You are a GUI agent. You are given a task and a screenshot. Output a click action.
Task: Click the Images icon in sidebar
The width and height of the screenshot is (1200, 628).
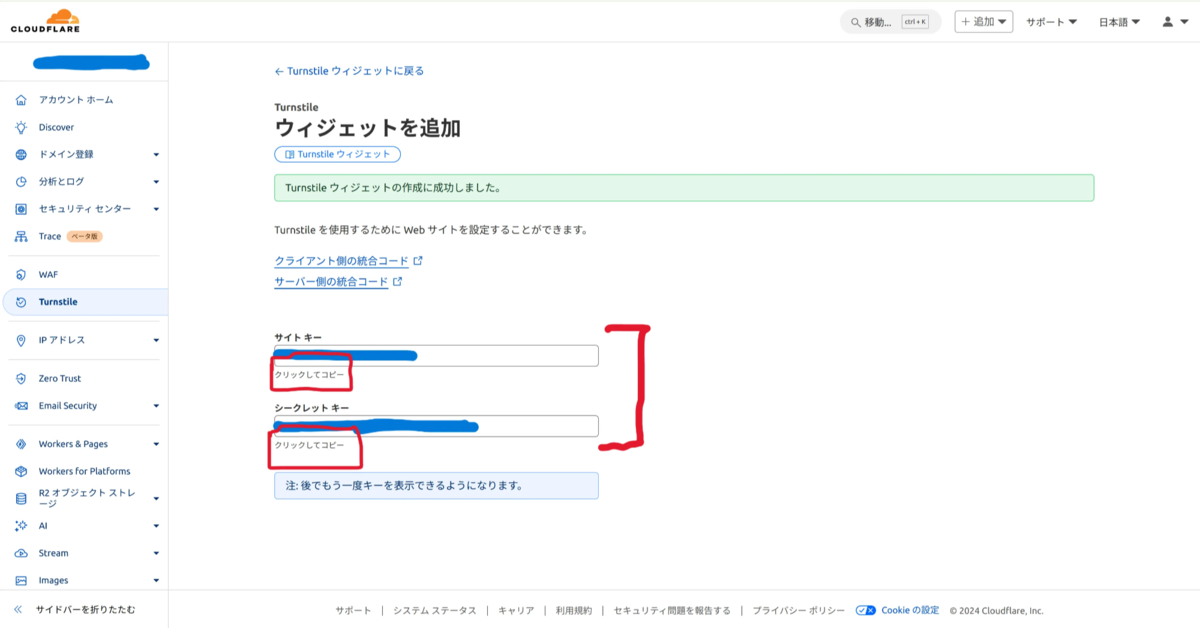point(21,580)
